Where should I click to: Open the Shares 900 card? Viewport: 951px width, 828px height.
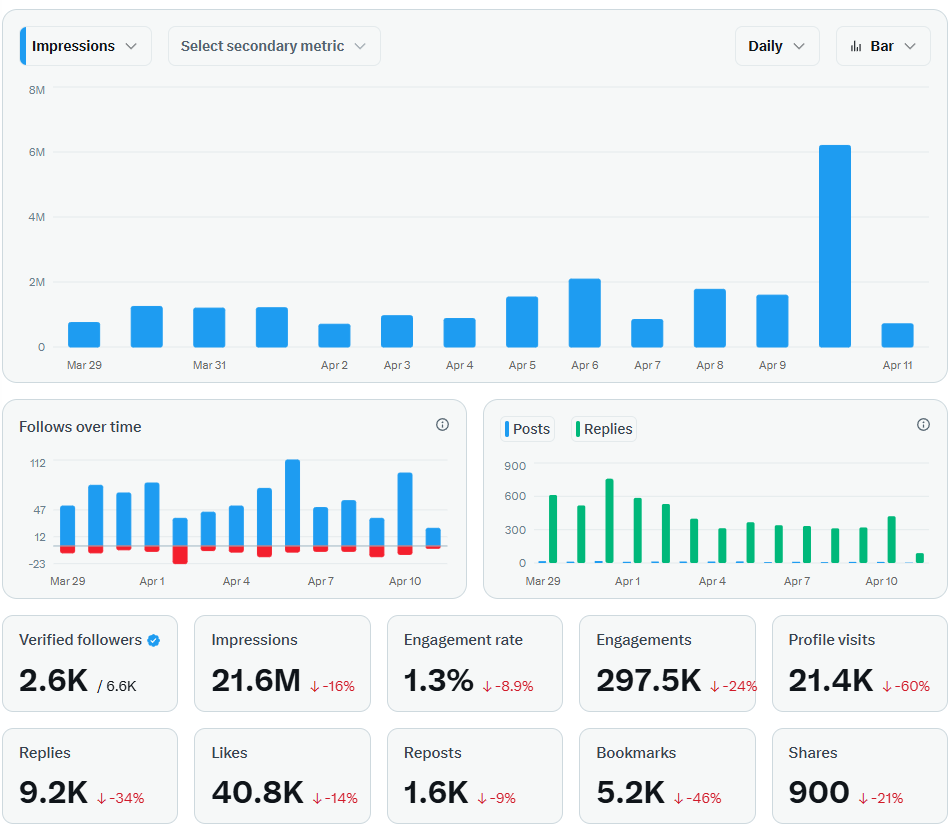(859, 776)
